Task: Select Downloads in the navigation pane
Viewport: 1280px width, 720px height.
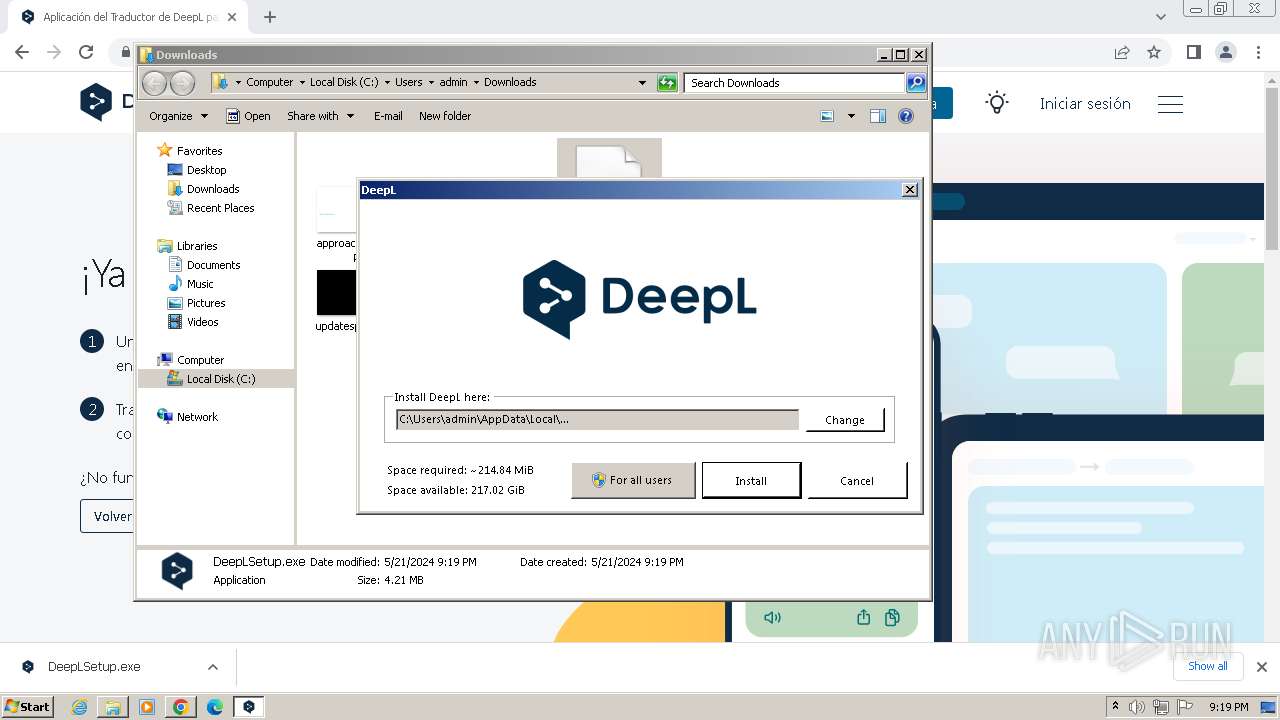Action: [x=213, y=189]
